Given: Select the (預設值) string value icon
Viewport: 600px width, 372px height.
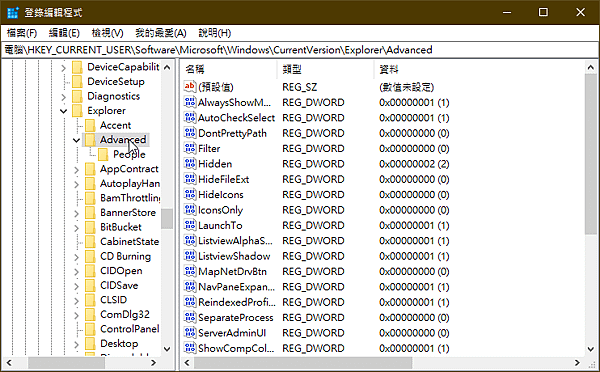Looking at the screenshot, I should point(190,86).
